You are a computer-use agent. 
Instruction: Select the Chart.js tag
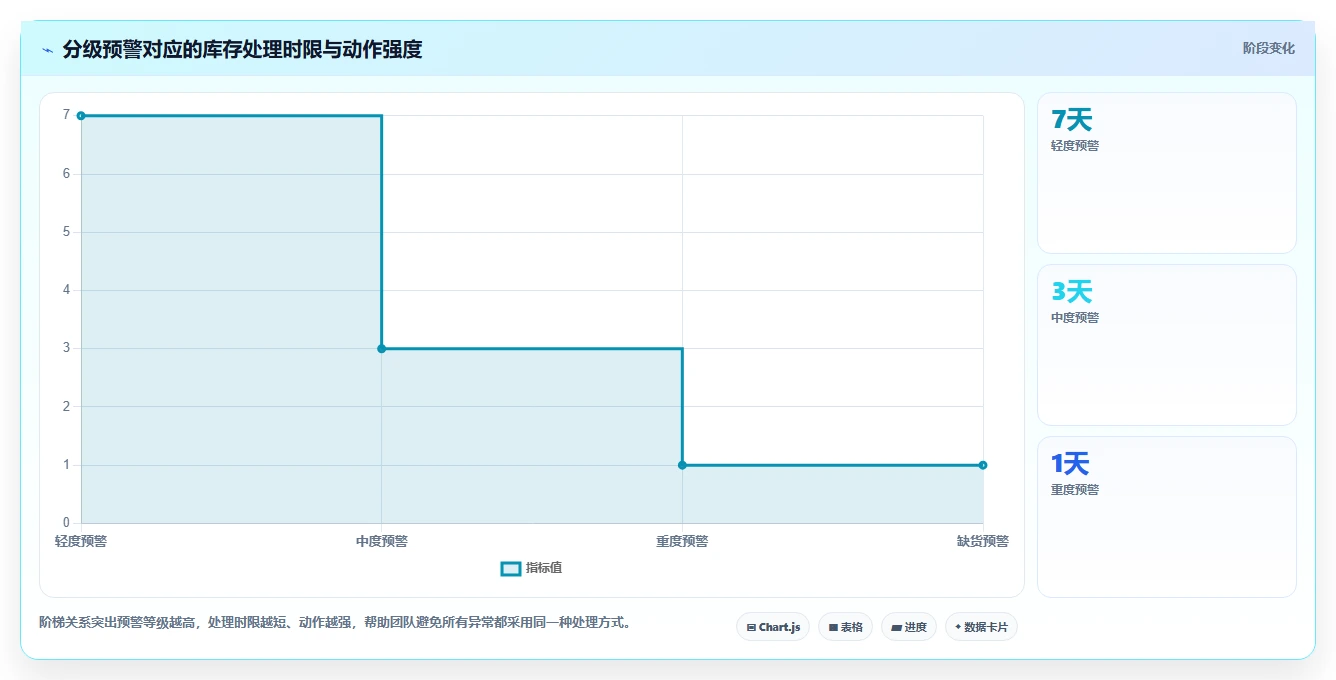[x=773, y=627]
